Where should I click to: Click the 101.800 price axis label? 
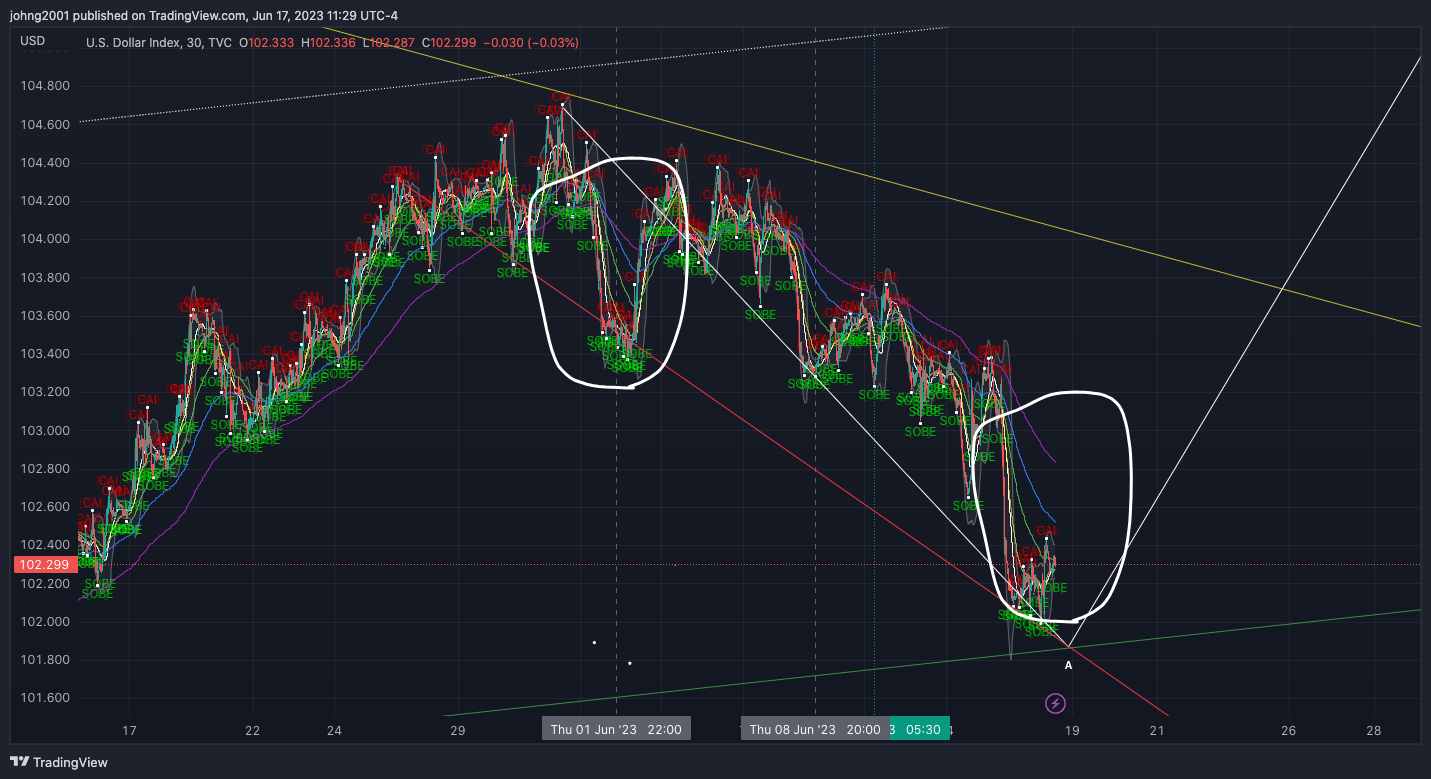(45, 660)
